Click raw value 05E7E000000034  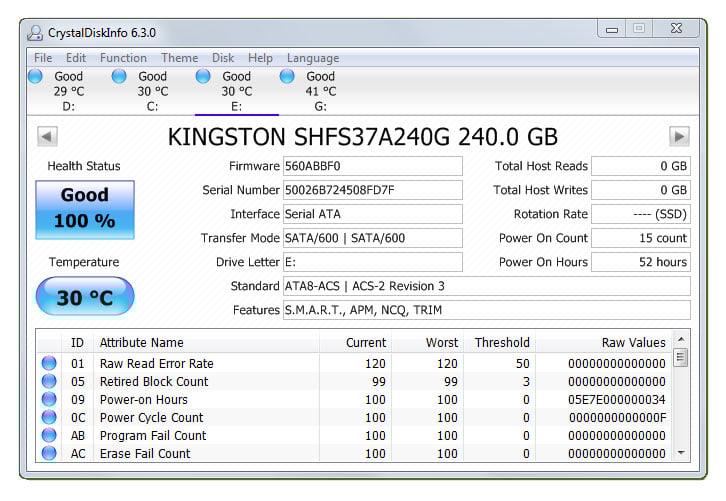pos(617,400)
